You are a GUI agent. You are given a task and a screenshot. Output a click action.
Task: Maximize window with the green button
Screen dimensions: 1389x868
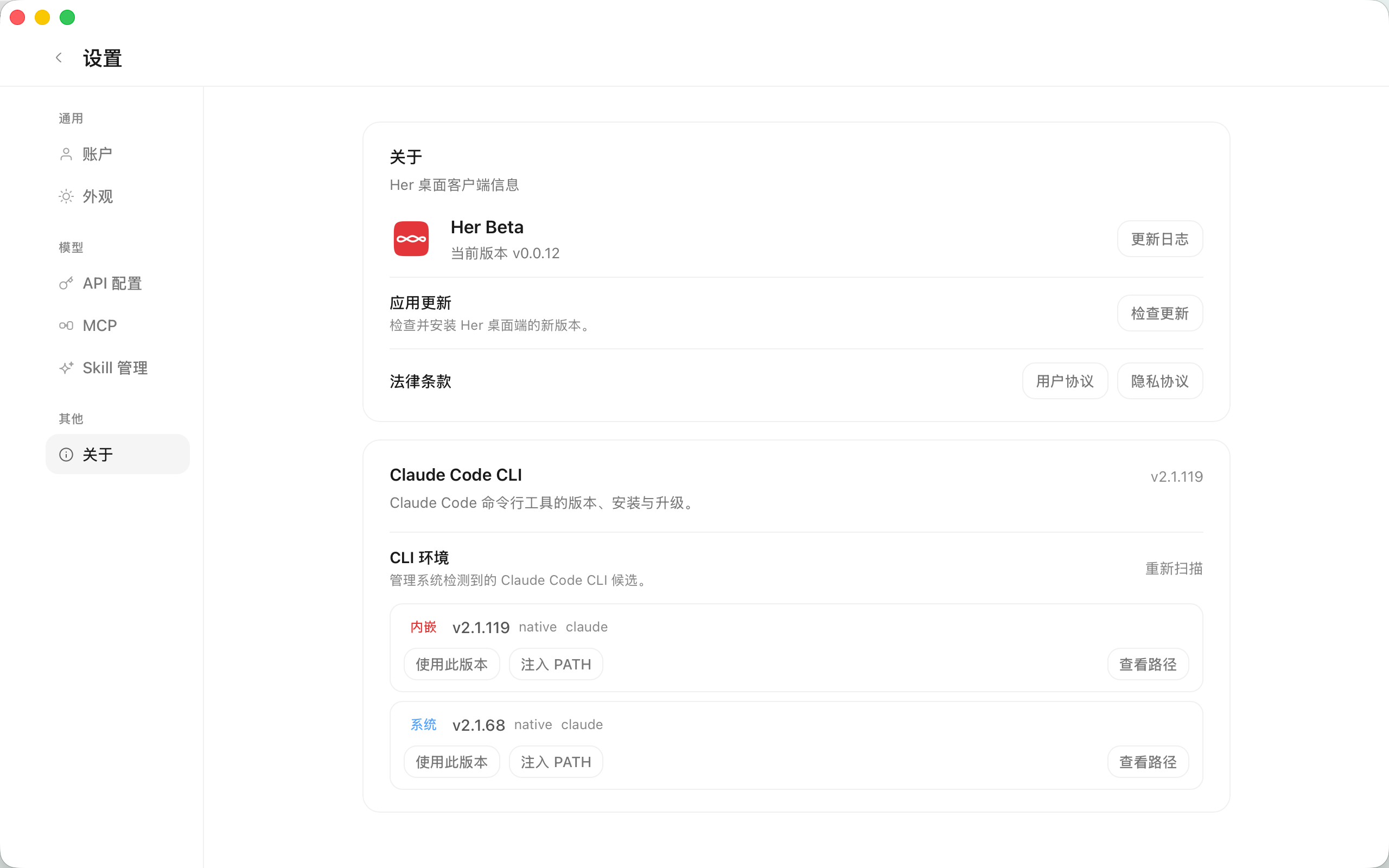(67, 17)
